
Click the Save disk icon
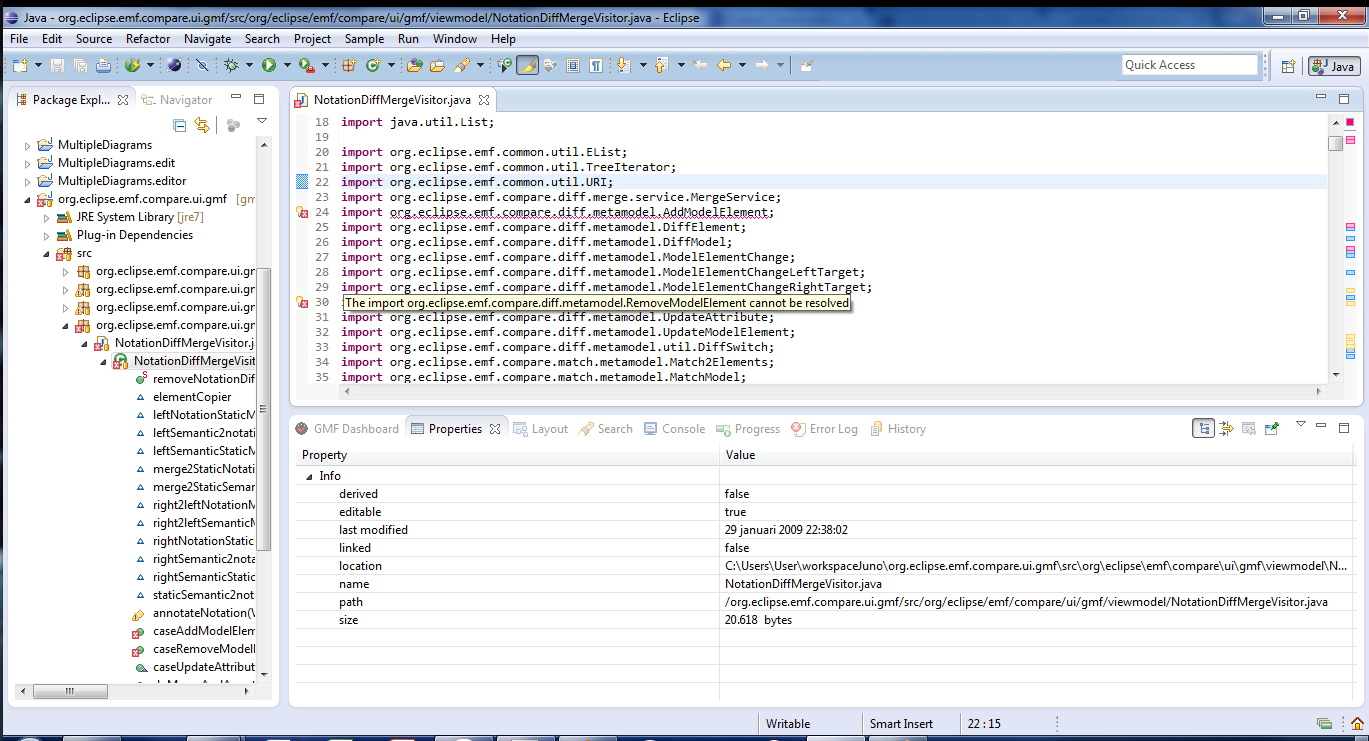[57, 65]
